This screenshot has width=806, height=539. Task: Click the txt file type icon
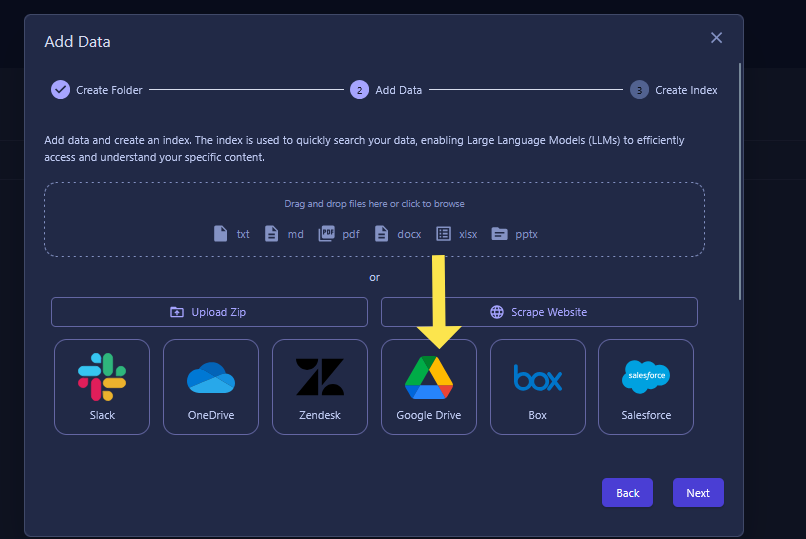tap(221, 234)
